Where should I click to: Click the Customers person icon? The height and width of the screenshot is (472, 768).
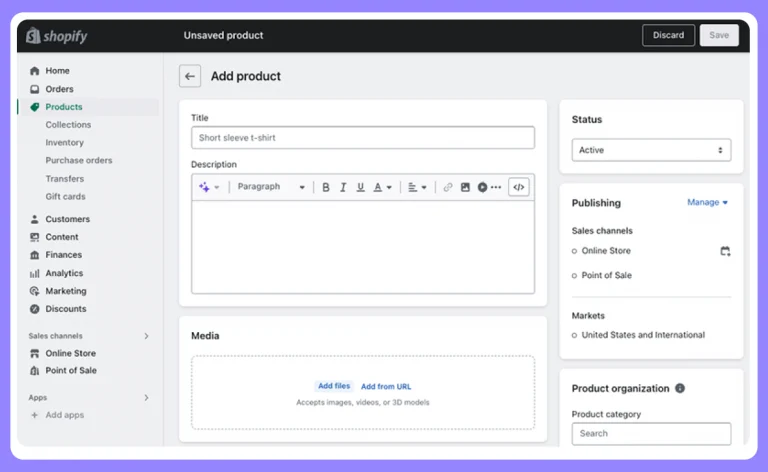point(34,219)
